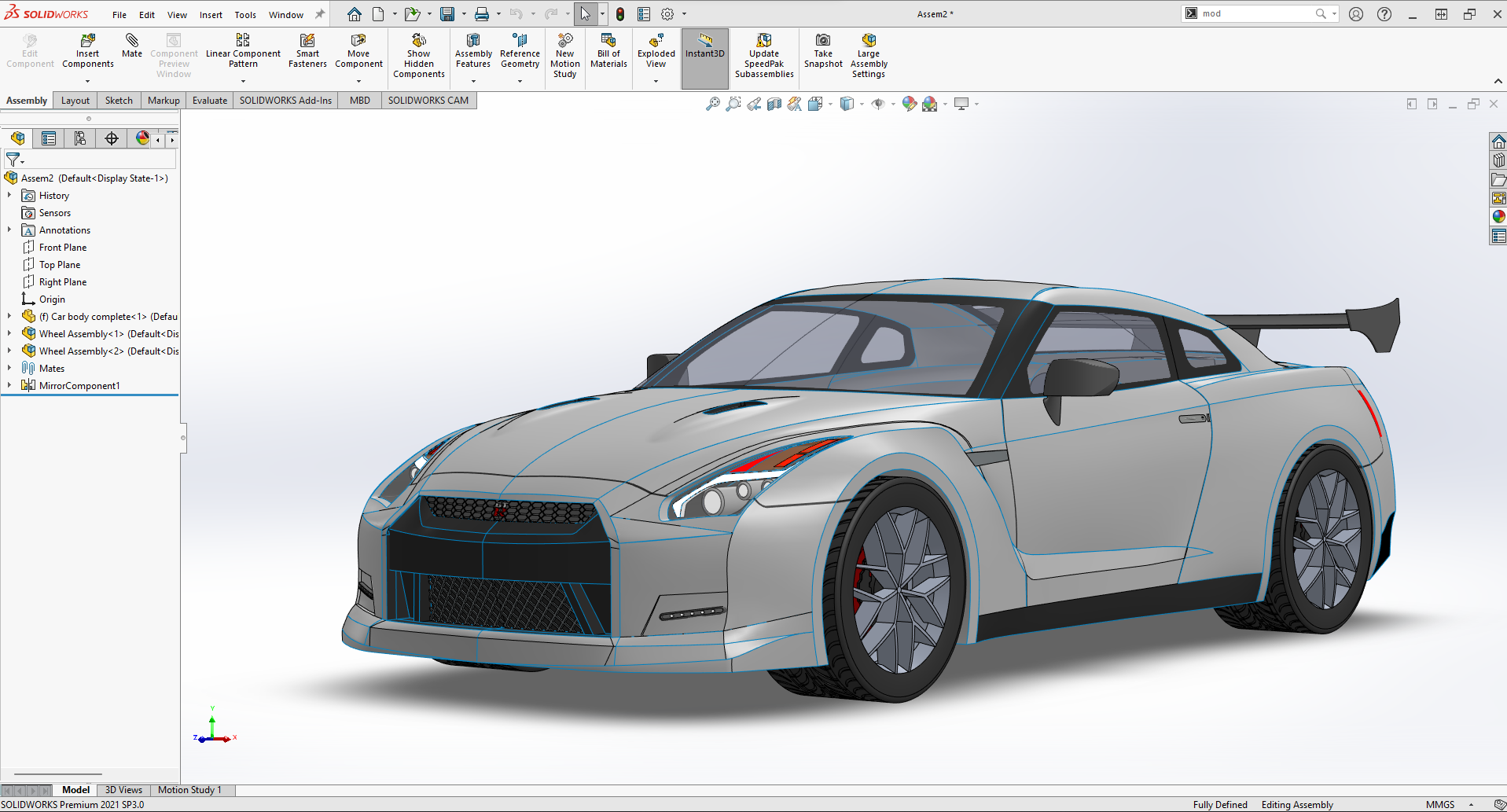Open Reference Geometry tool
This screenshot has height=812, width=1507.
coord(520,51)
